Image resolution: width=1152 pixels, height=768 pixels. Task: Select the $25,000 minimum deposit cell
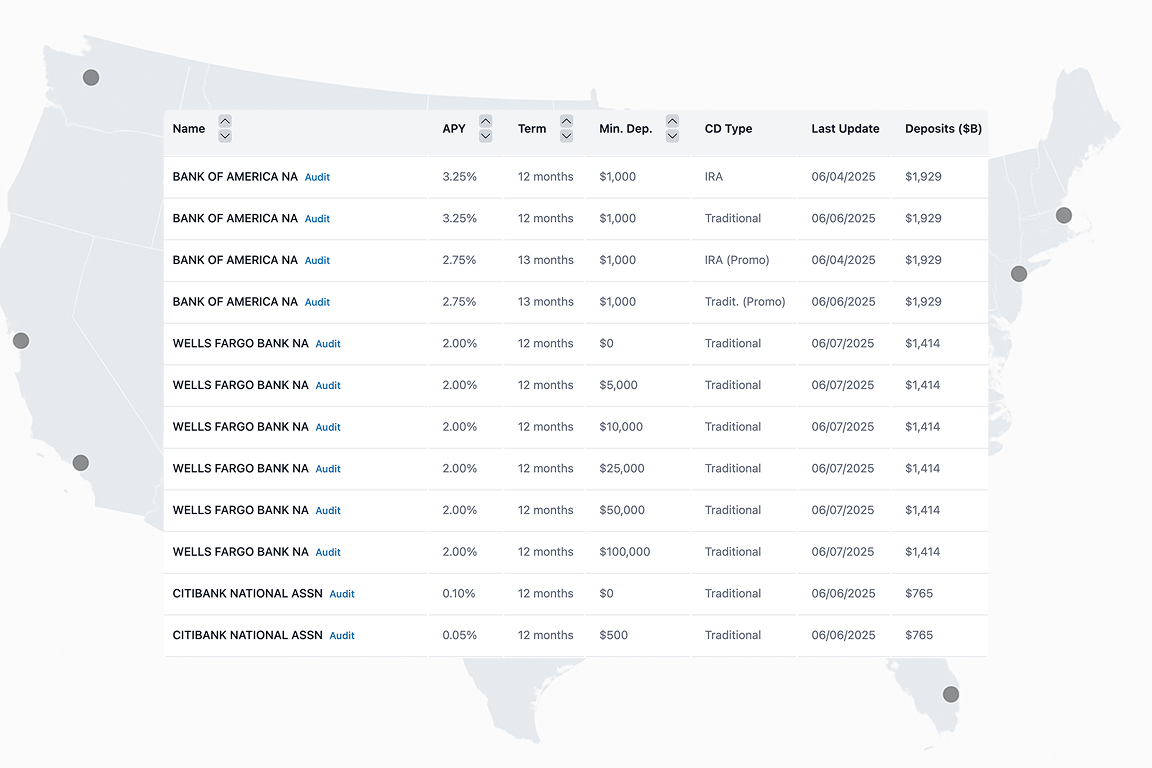[x=622, y=468]
